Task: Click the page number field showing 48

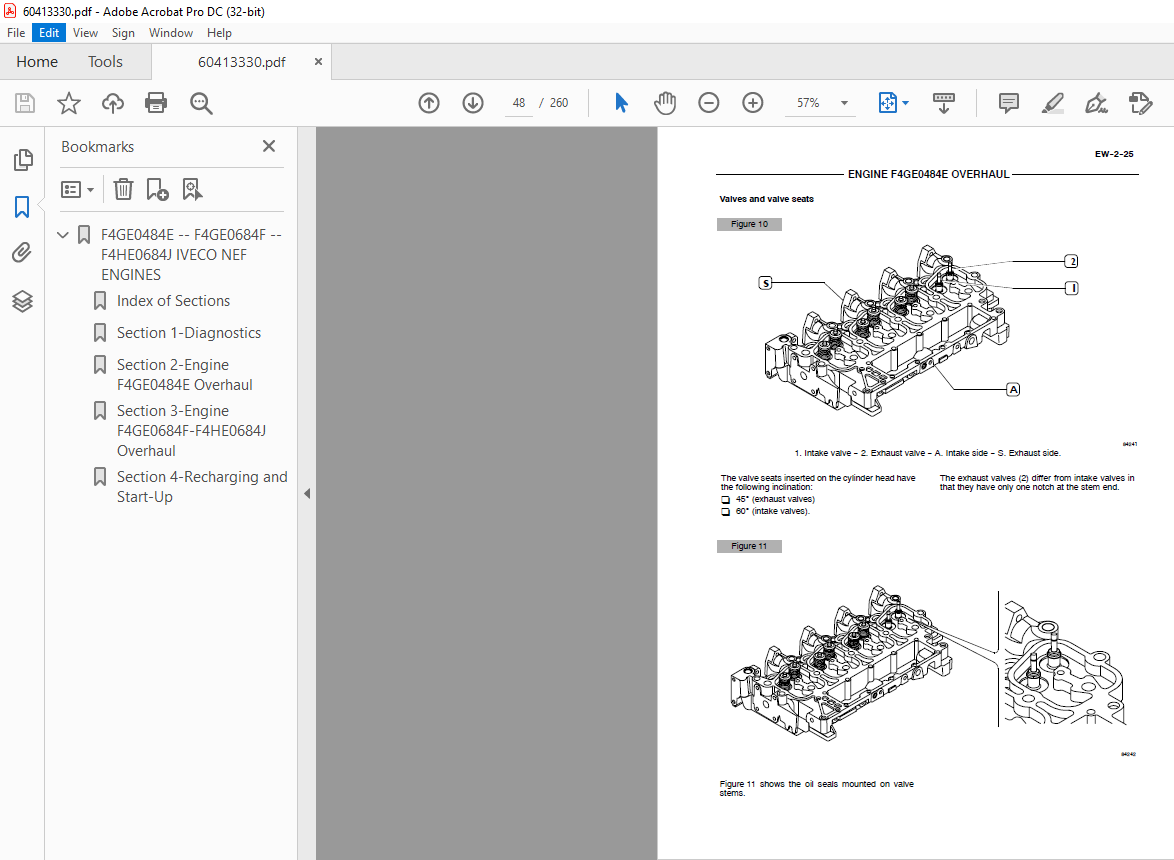Action: coord(519,103)
